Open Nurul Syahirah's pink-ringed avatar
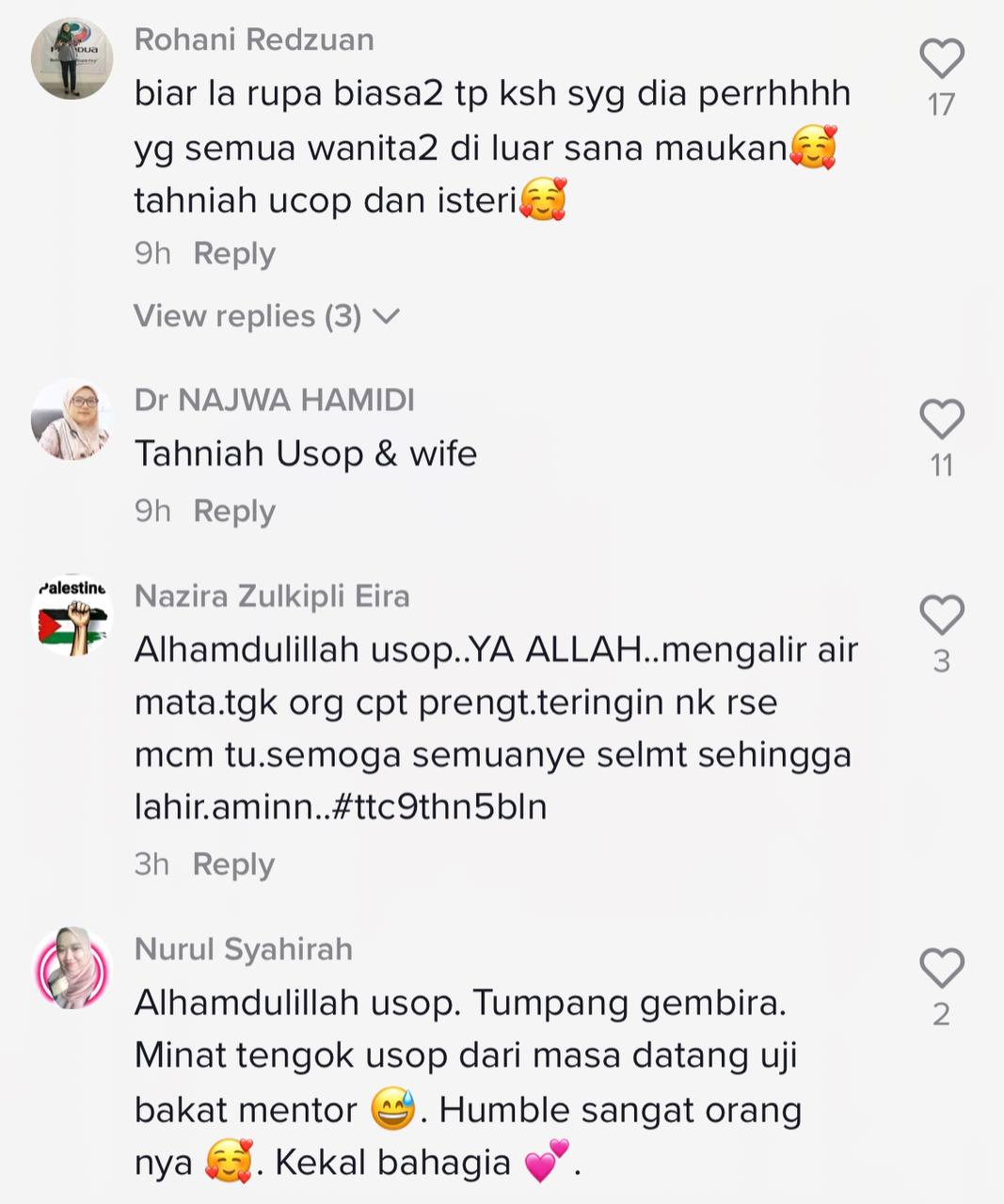Image resolution: width=1004 pixels, height=1204 pixels. [72, 968]
